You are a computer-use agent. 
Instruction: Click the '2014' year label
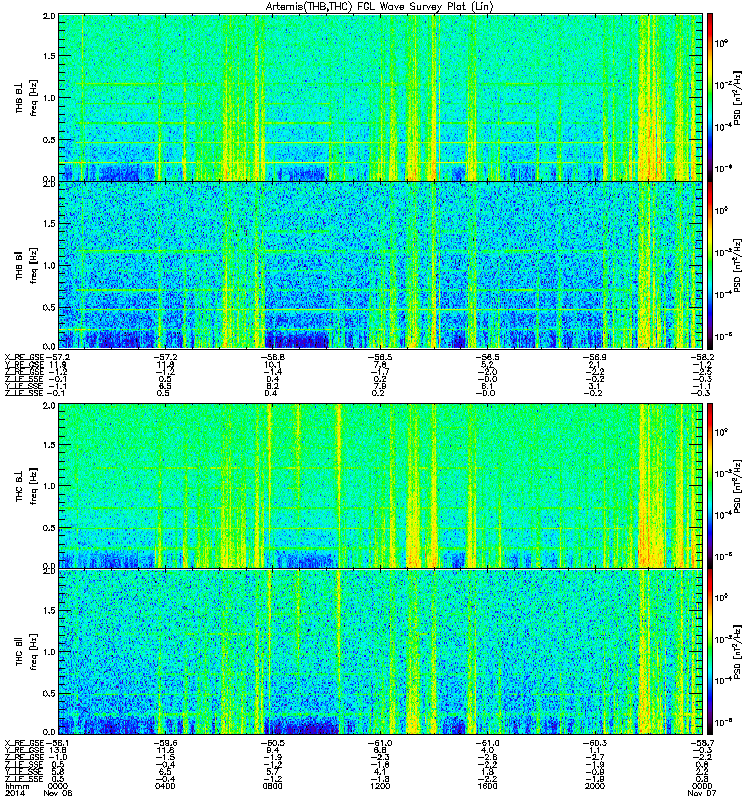point(15,793)
